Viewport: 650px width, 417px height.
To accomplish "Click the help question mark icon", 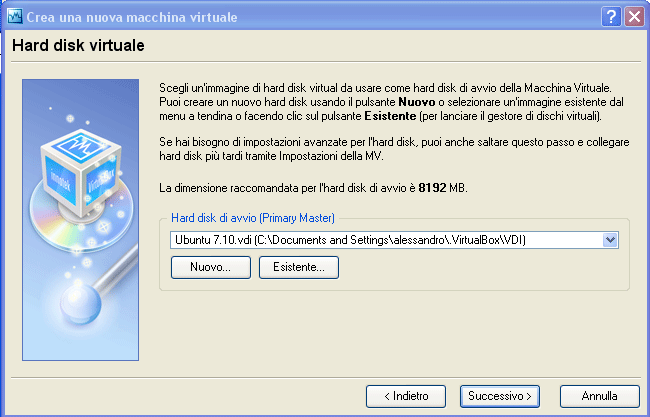I will pyautogui.click(x=611, y=17).
